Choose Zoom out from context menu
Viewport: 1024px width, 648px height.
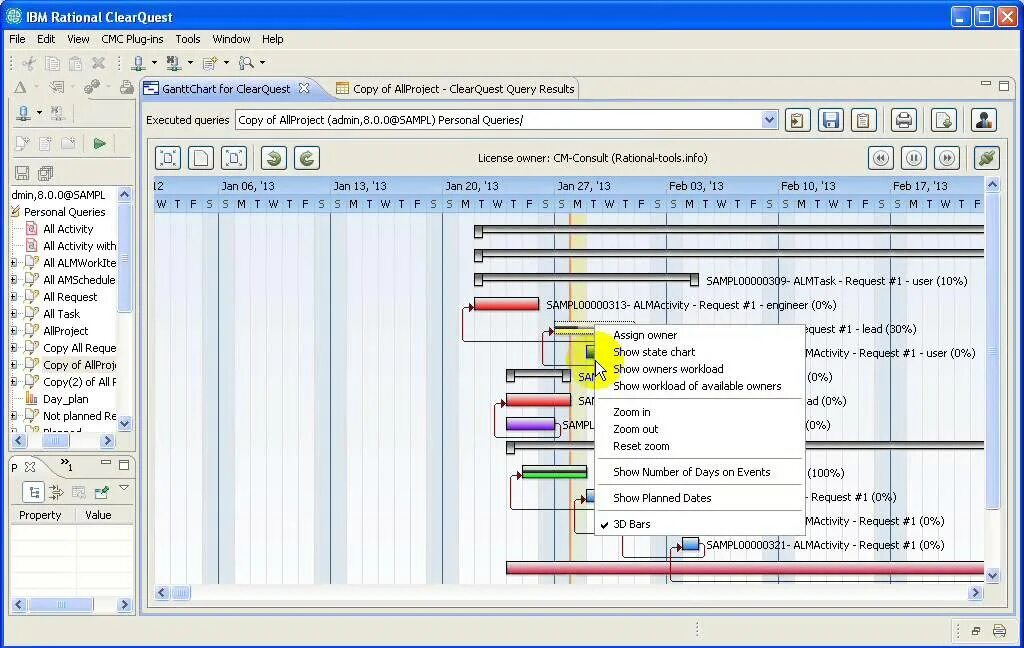699,429
